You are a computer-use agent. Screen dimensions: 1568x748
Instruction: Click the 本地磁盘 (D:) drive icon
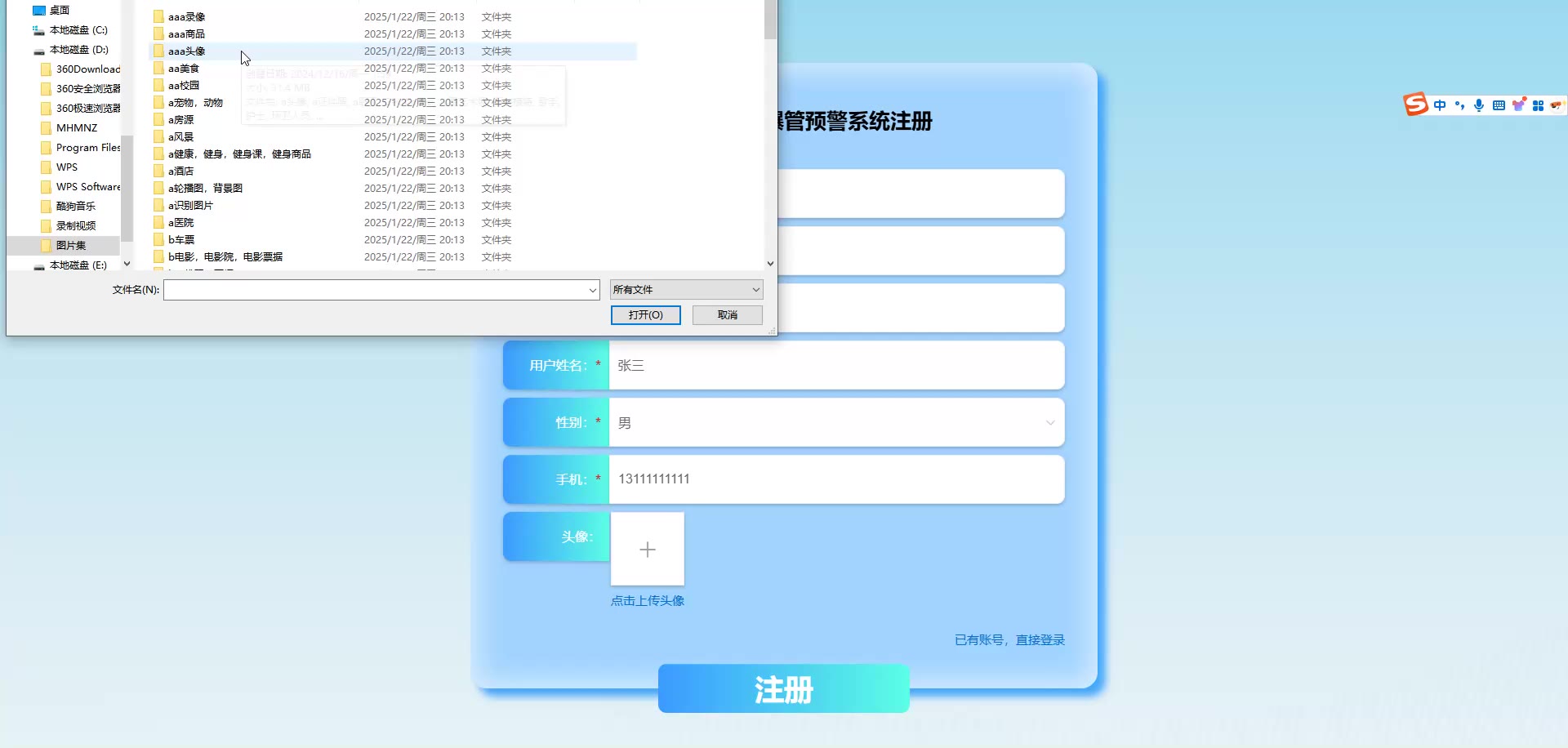[x=38, y=50]
